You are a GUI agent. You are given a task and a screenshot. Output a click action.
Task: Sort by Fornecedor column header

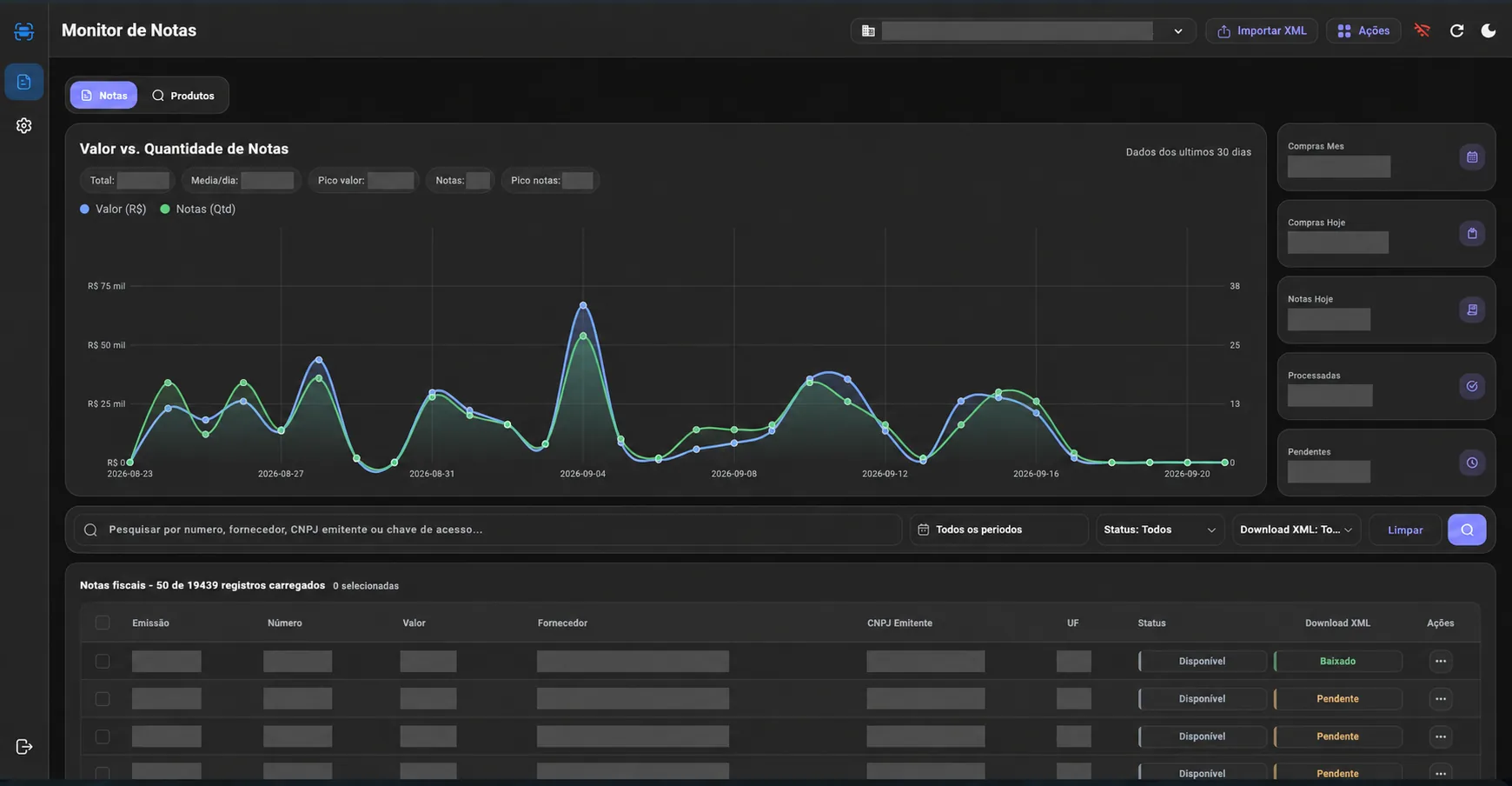[x=562, y=623]
